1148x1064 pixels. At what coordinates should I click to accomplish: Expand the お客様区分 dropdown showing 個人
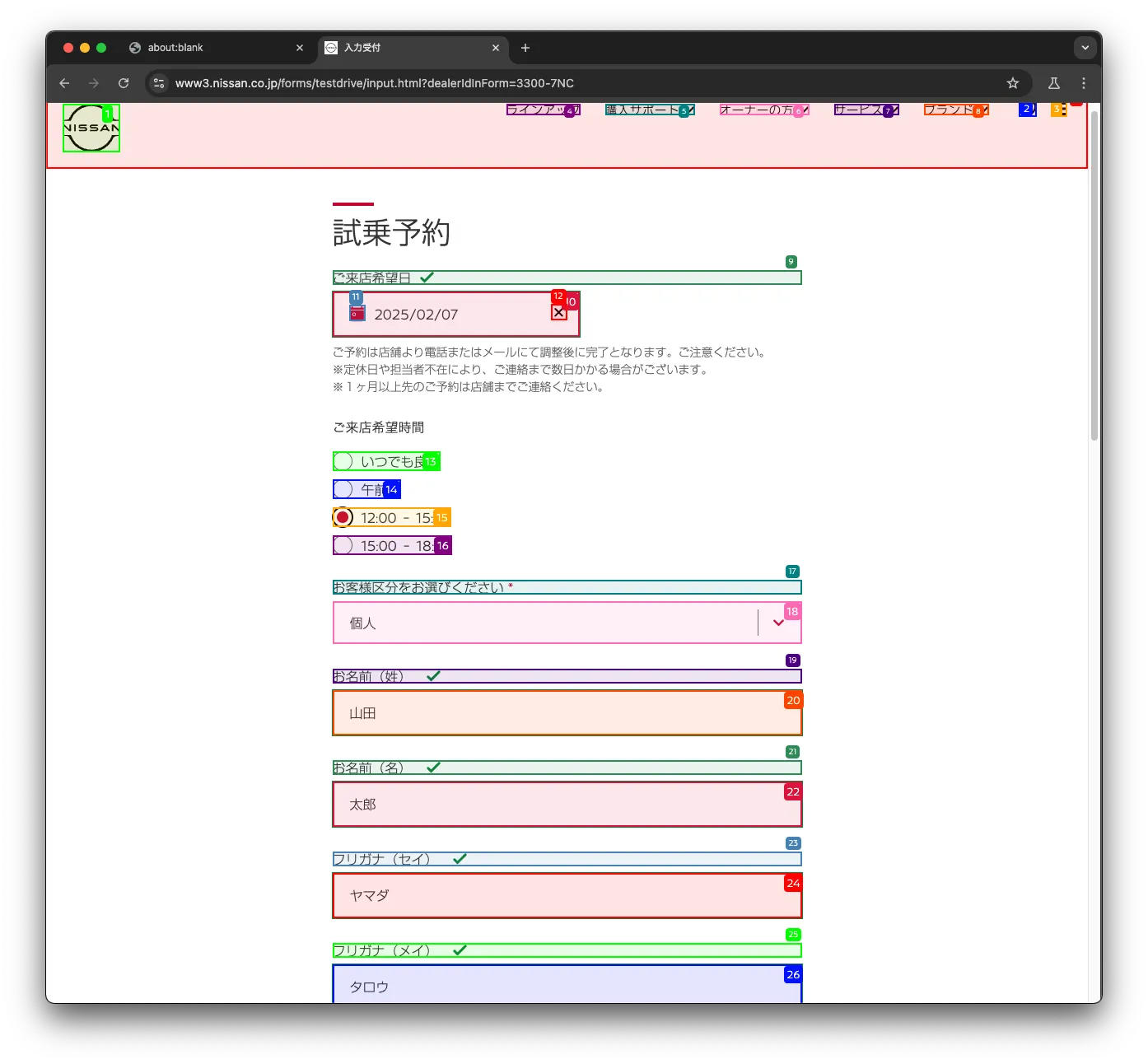pos(567,623)
